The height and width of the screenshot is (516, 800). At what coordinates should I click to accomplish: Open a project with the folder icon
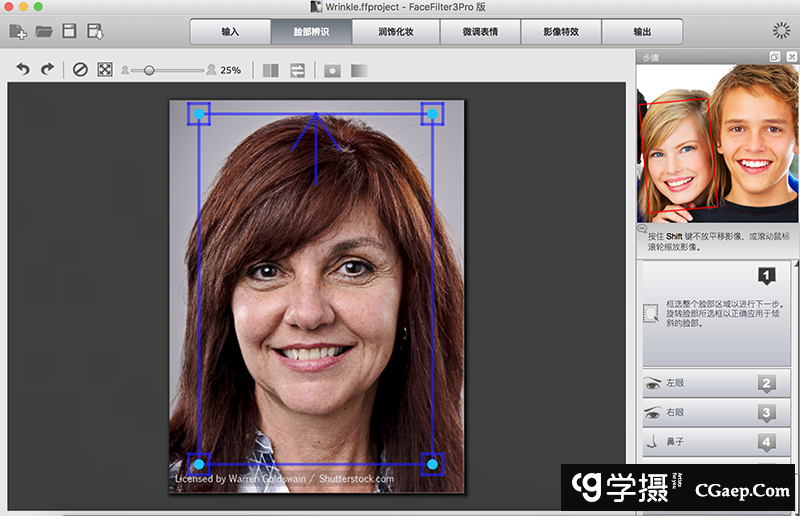(x=44, y=31)
